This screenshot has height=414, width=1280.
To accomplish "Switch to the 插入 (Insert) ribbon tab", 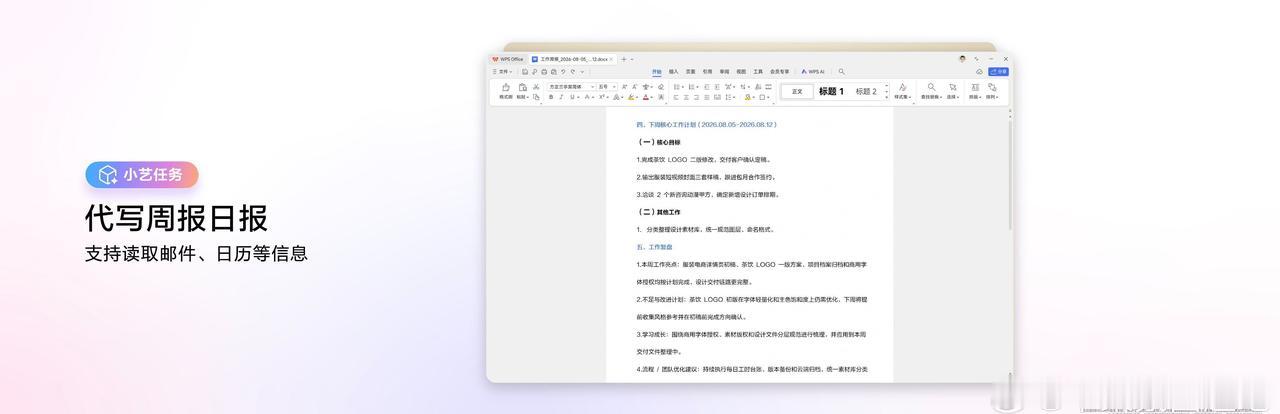I will [673, 72].
